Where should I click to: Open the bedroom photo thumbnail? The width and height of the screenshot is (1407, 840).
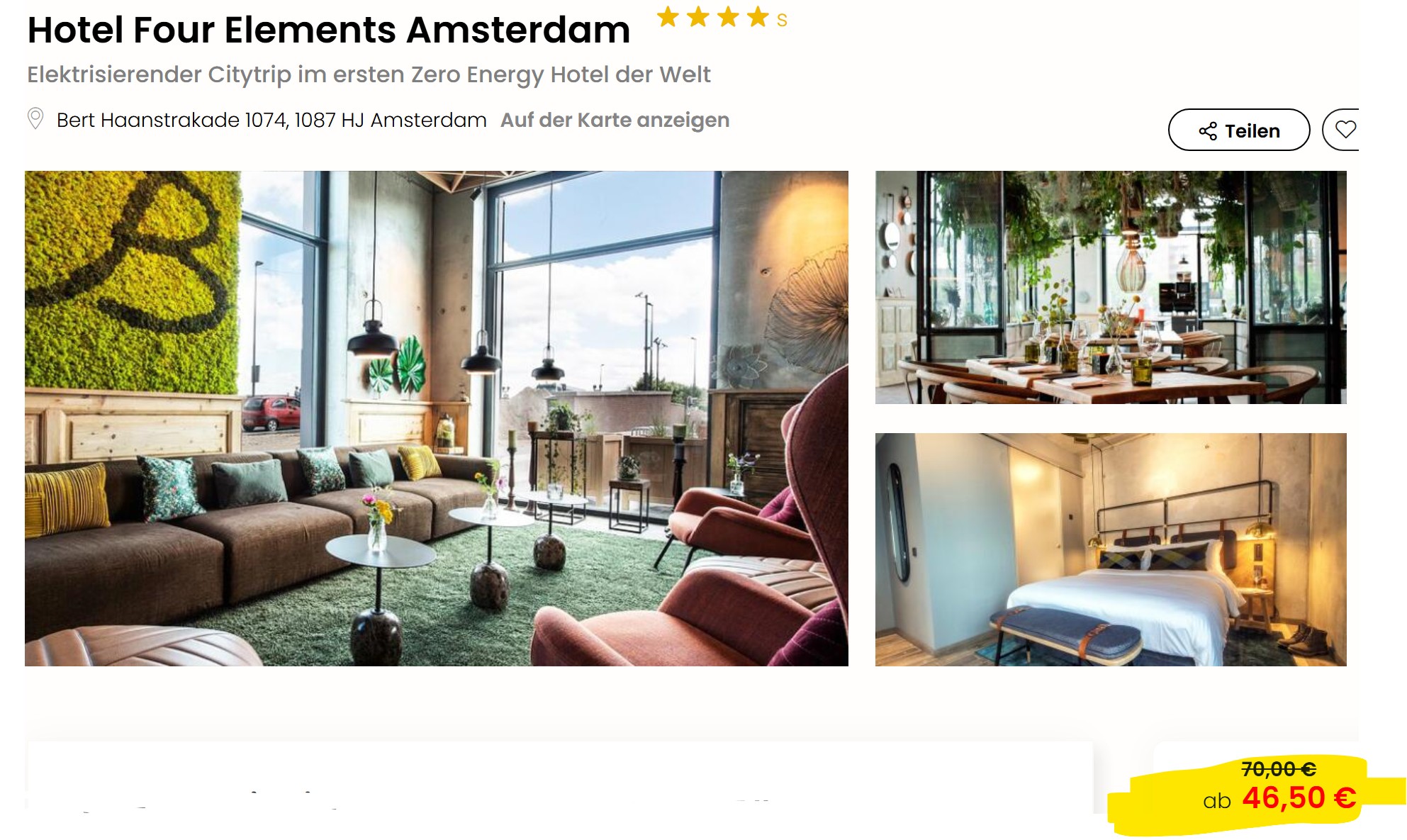click(1111, 549)
